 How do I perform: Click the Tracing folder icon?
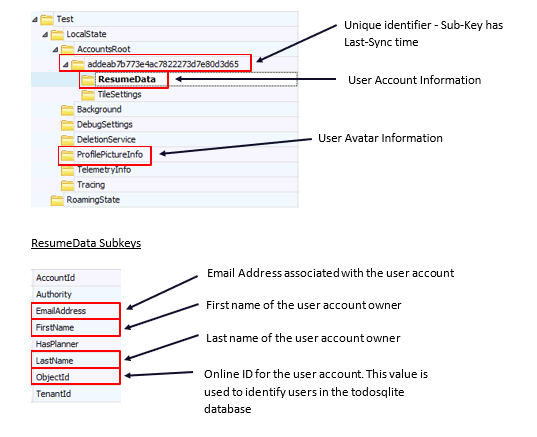click(67, 185)
